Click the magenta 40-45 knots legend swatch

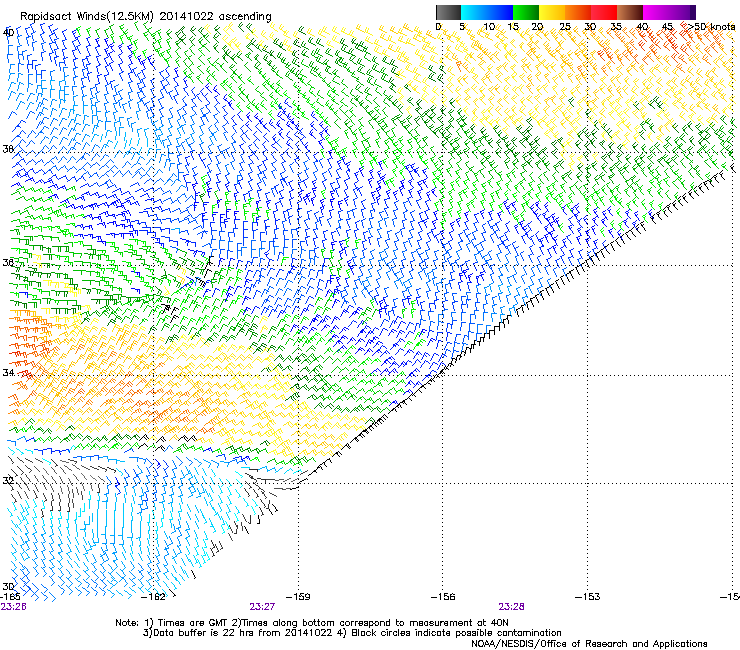[656, 12]
